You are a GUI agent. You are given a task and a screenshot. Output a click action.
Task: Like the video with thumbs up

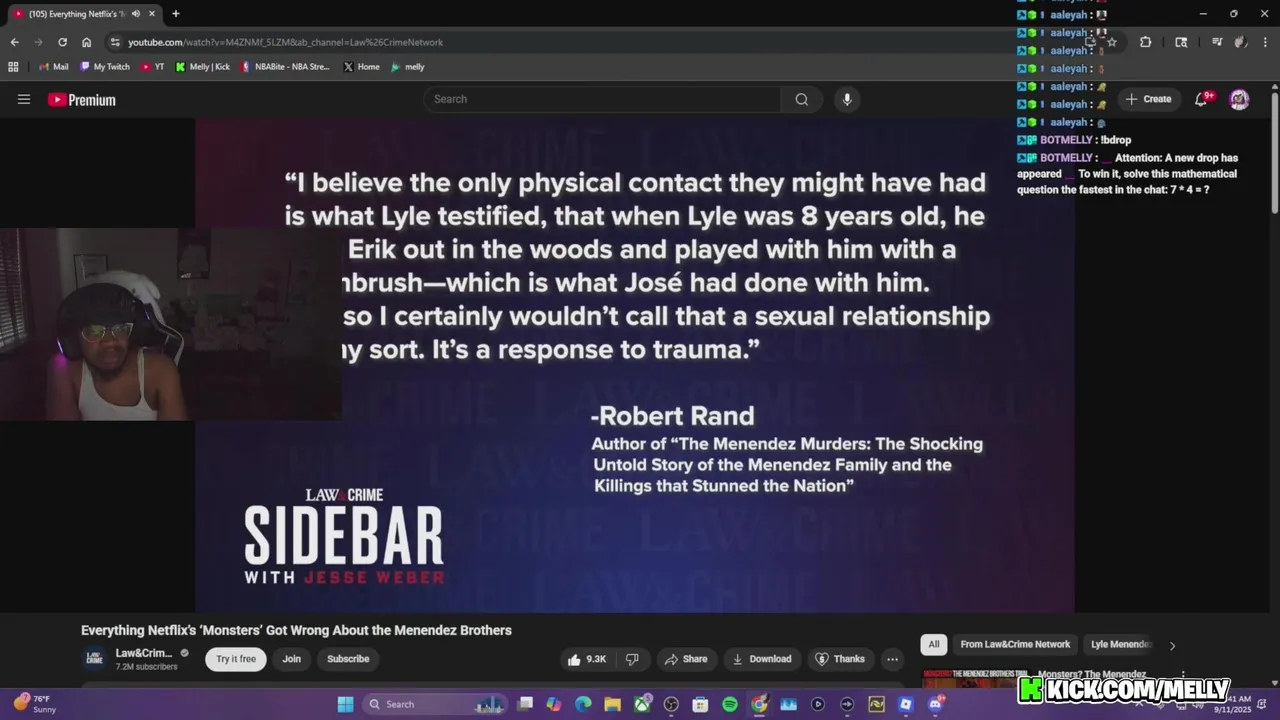(x=587, y=659)
